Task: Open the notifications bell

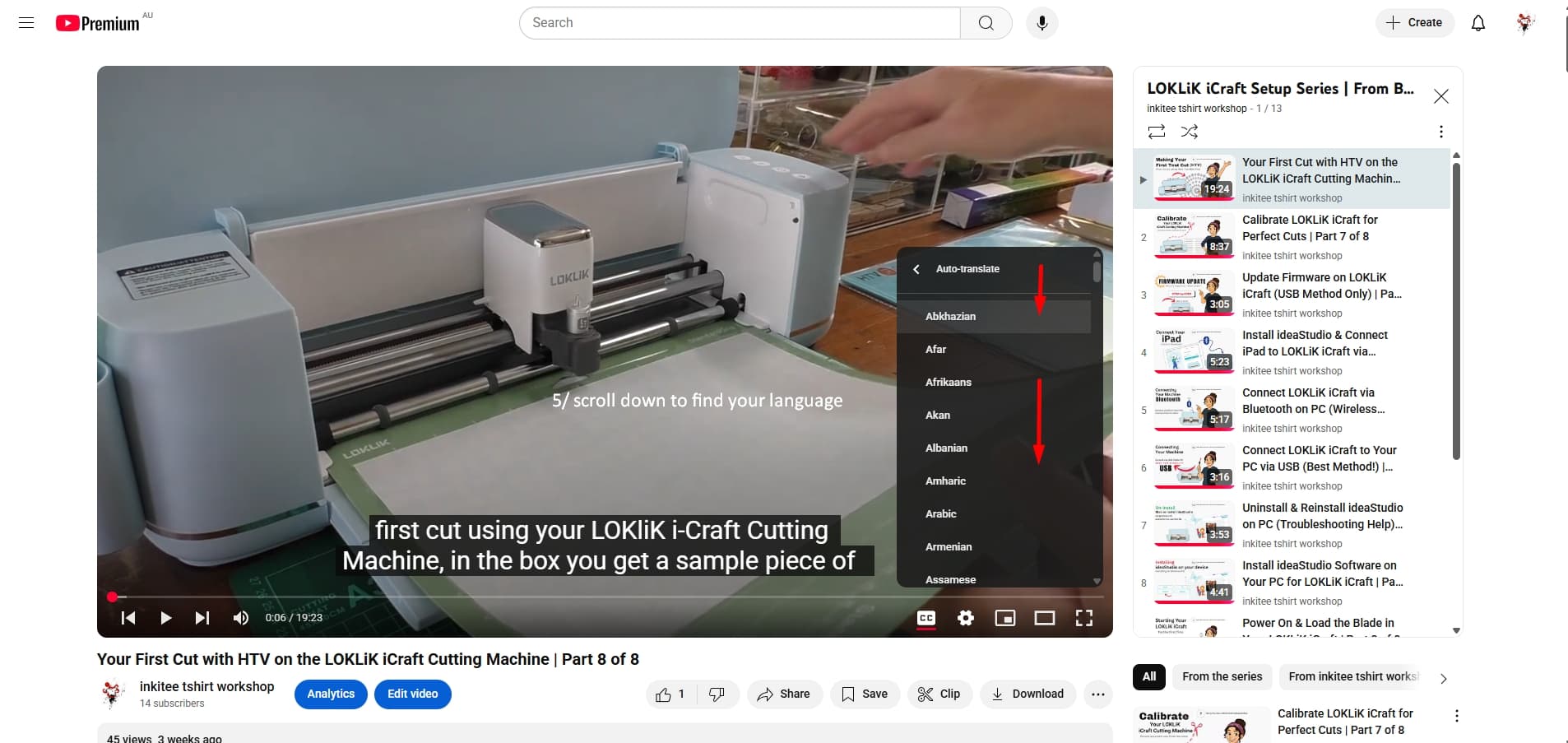Action: (x=1478, y=23)
